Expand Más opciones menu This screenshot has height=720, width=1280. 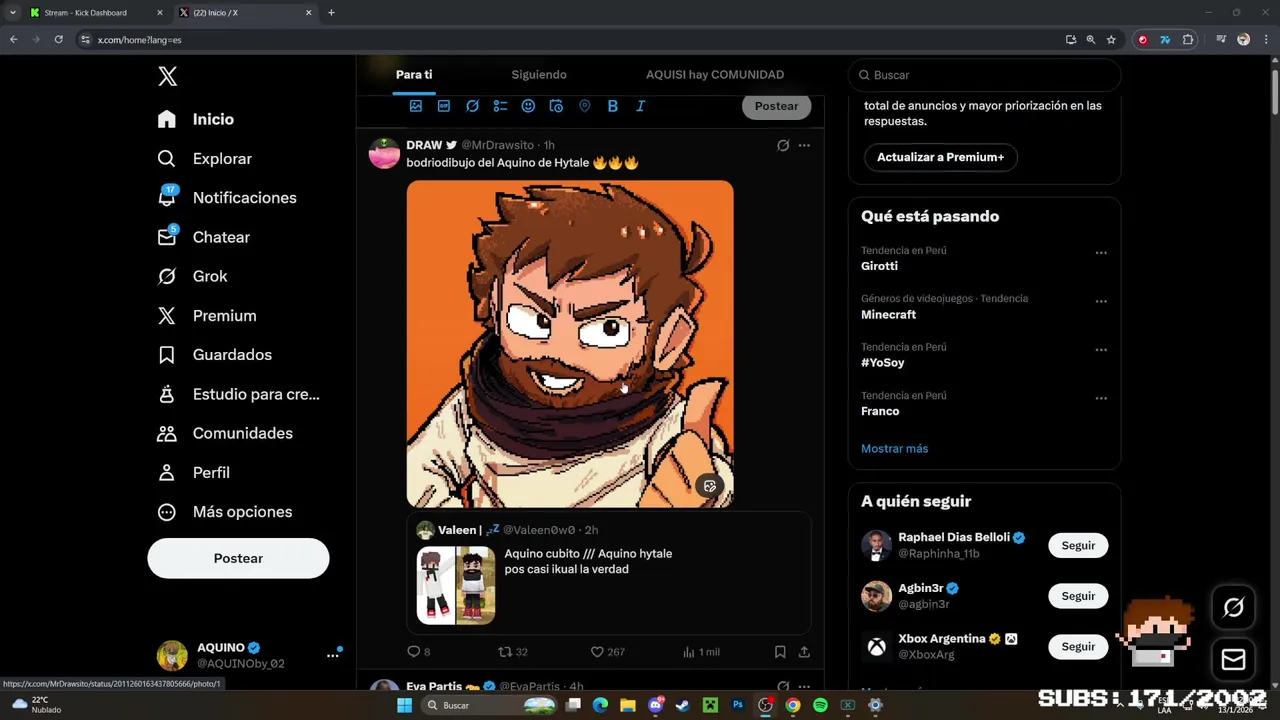click(x=225, y=511)
